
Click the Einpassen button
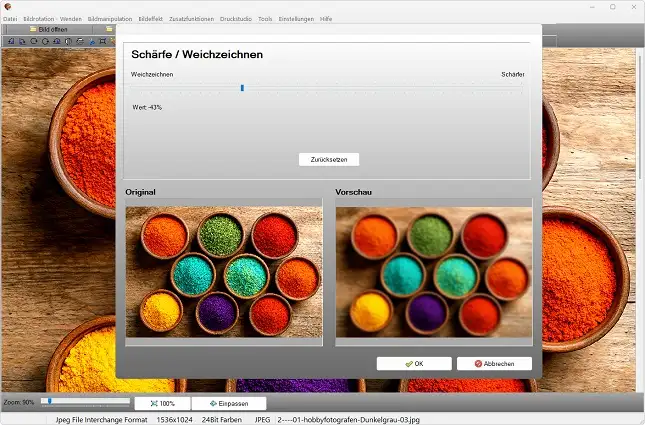pyautogui.click(x=228, y=403)
